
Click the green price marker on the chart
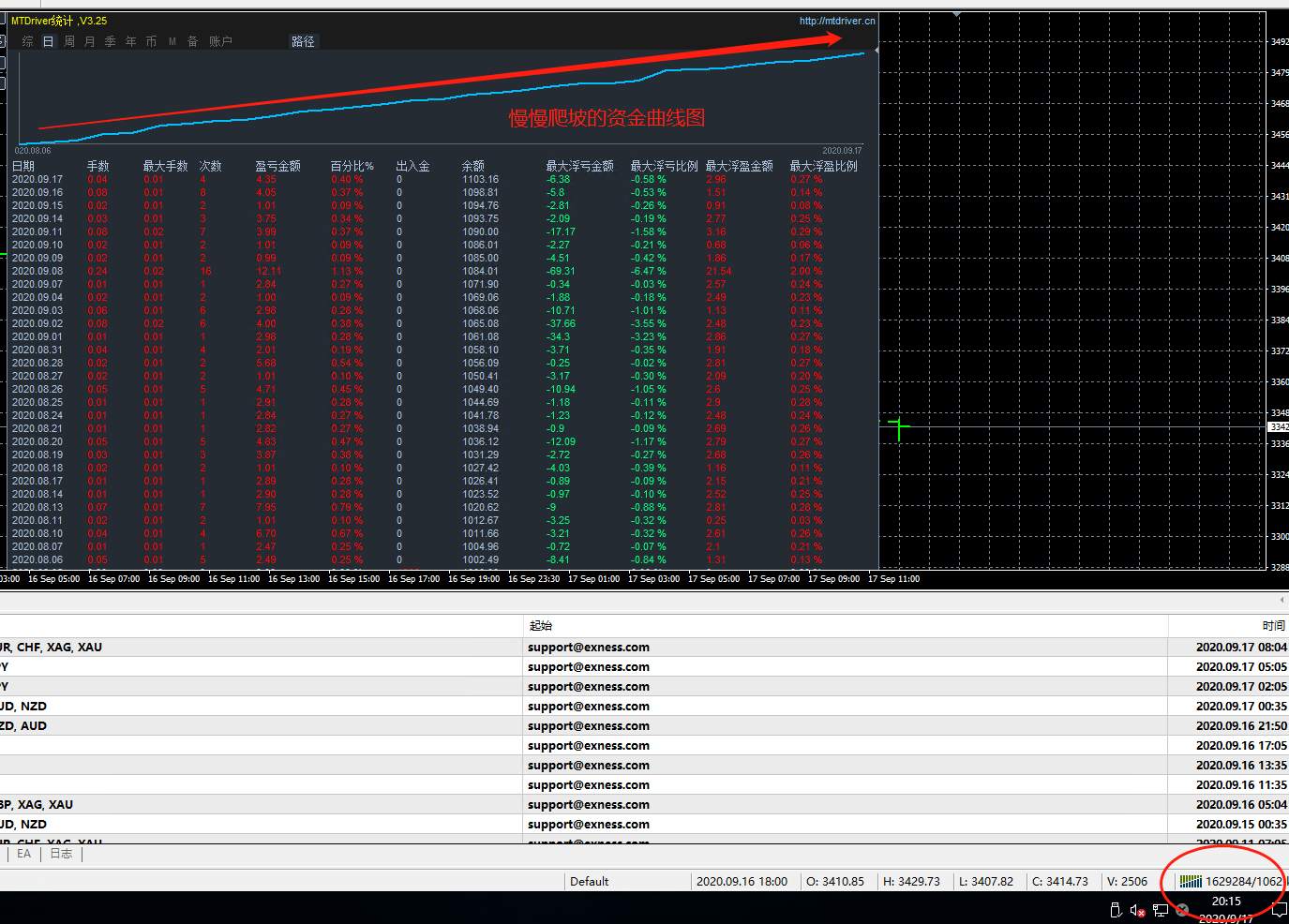(x=899, y=428)
